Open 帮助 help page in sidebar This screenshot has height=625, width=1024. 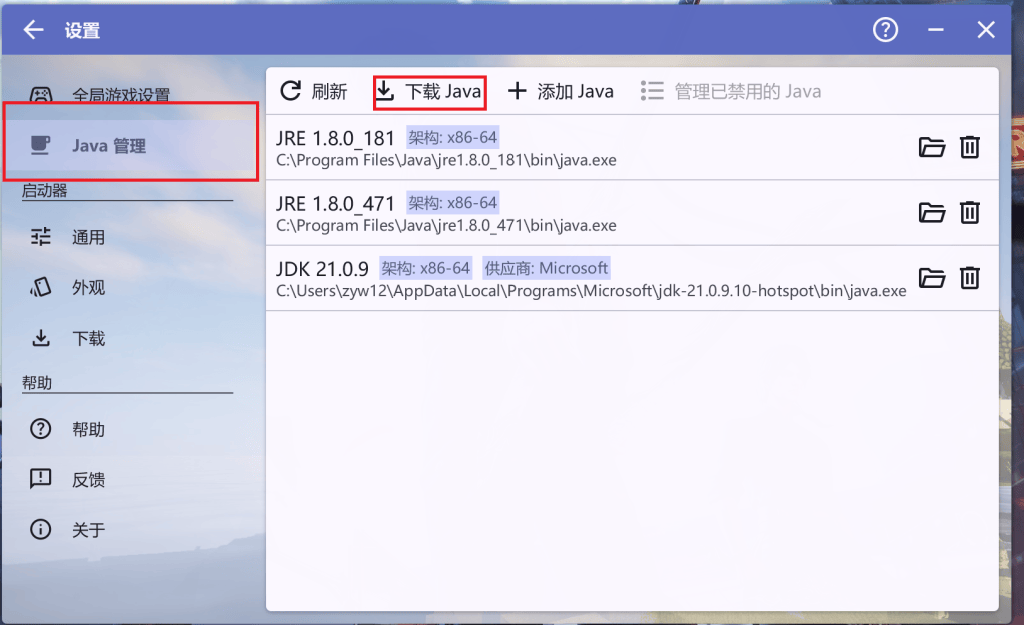pos(88,430)
